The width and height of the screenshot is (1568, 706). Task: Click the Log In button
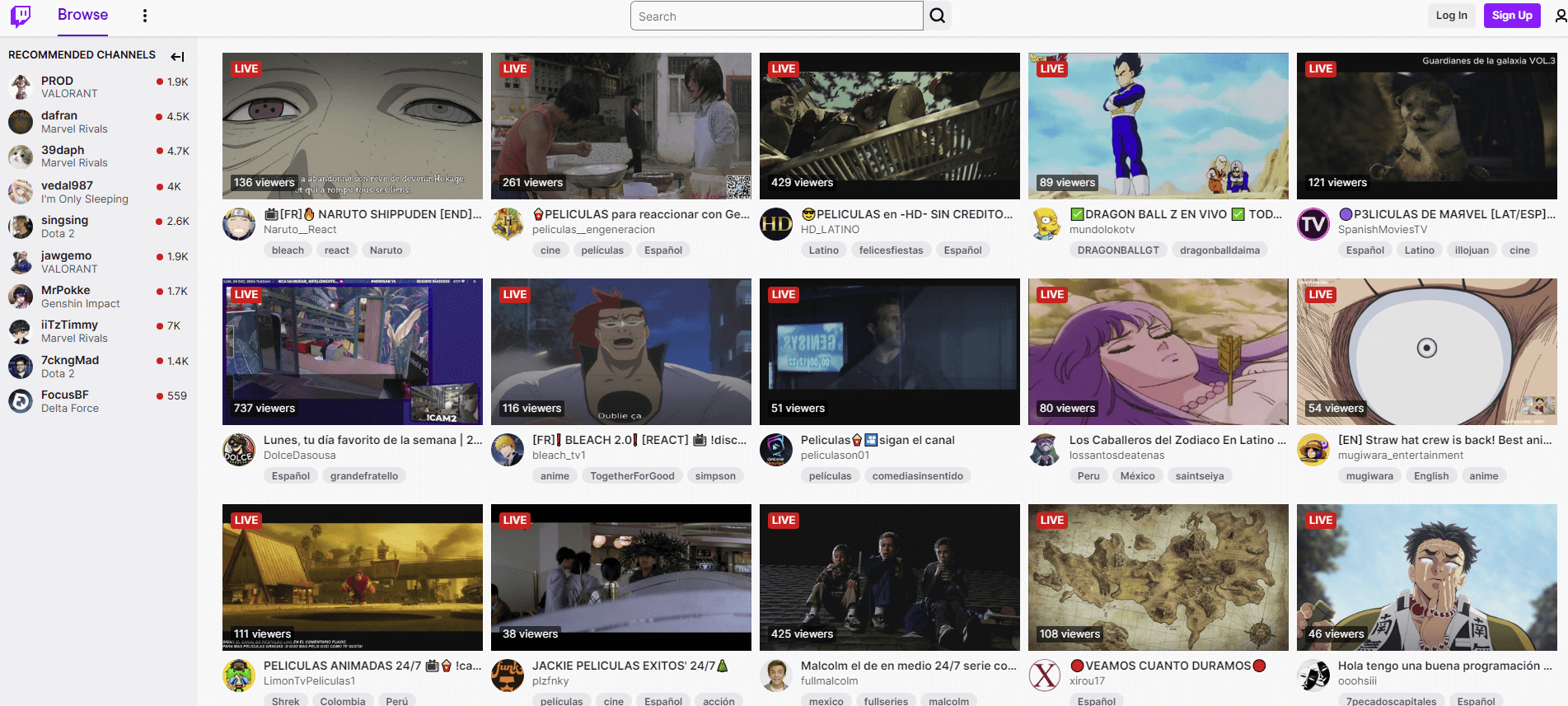[1451, 15]
